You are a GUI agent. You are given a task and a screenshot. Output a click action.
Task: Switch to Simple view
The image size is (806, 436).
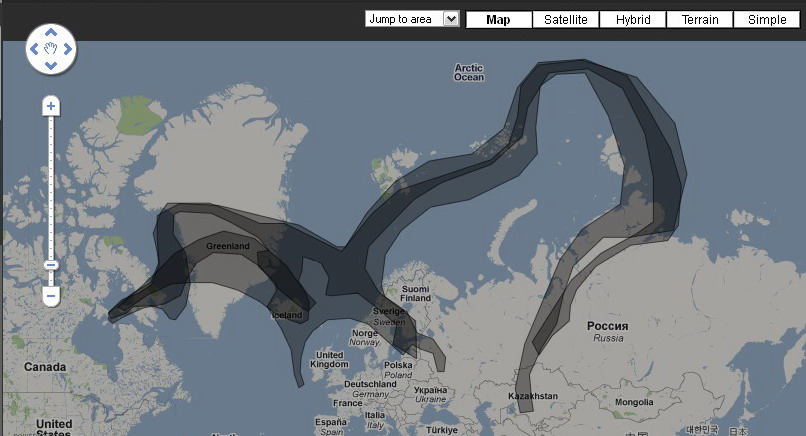[767, 20]
